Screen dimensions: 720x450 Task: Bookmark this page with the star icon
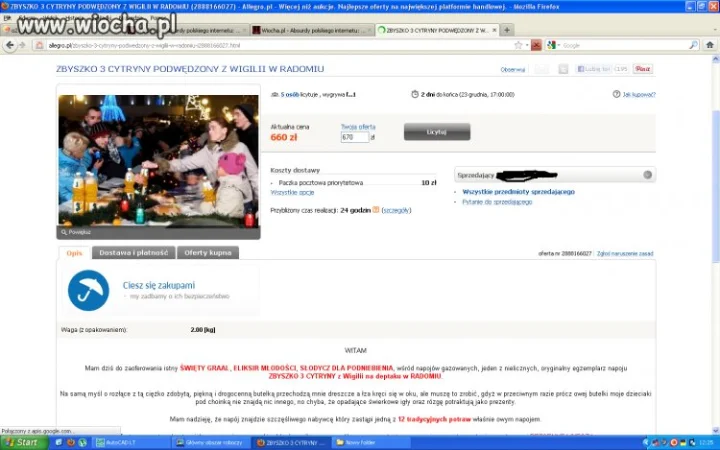point(518,45)
